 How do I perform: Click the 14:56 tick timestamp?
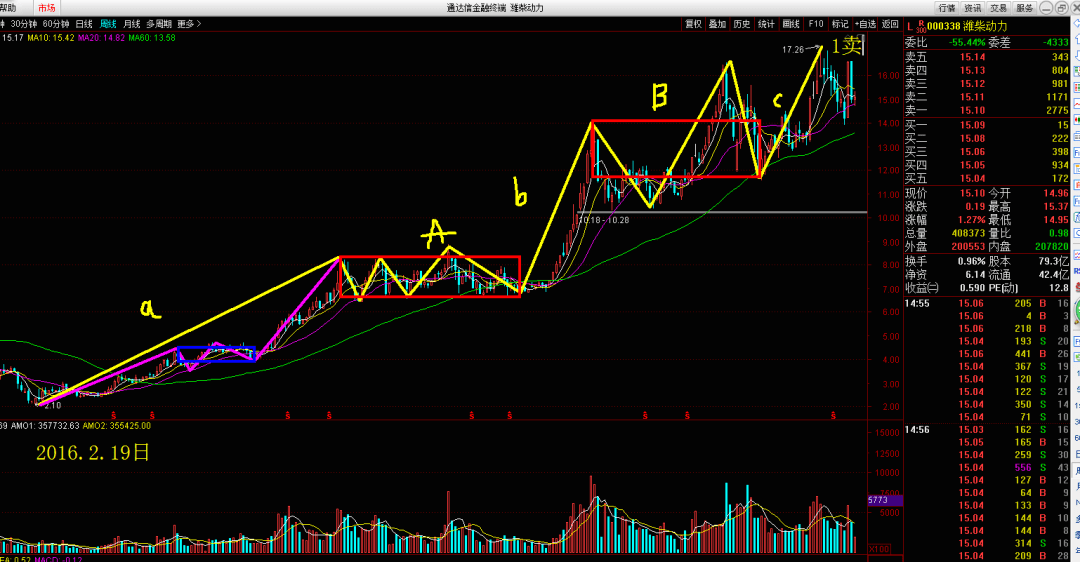[917, 430]
